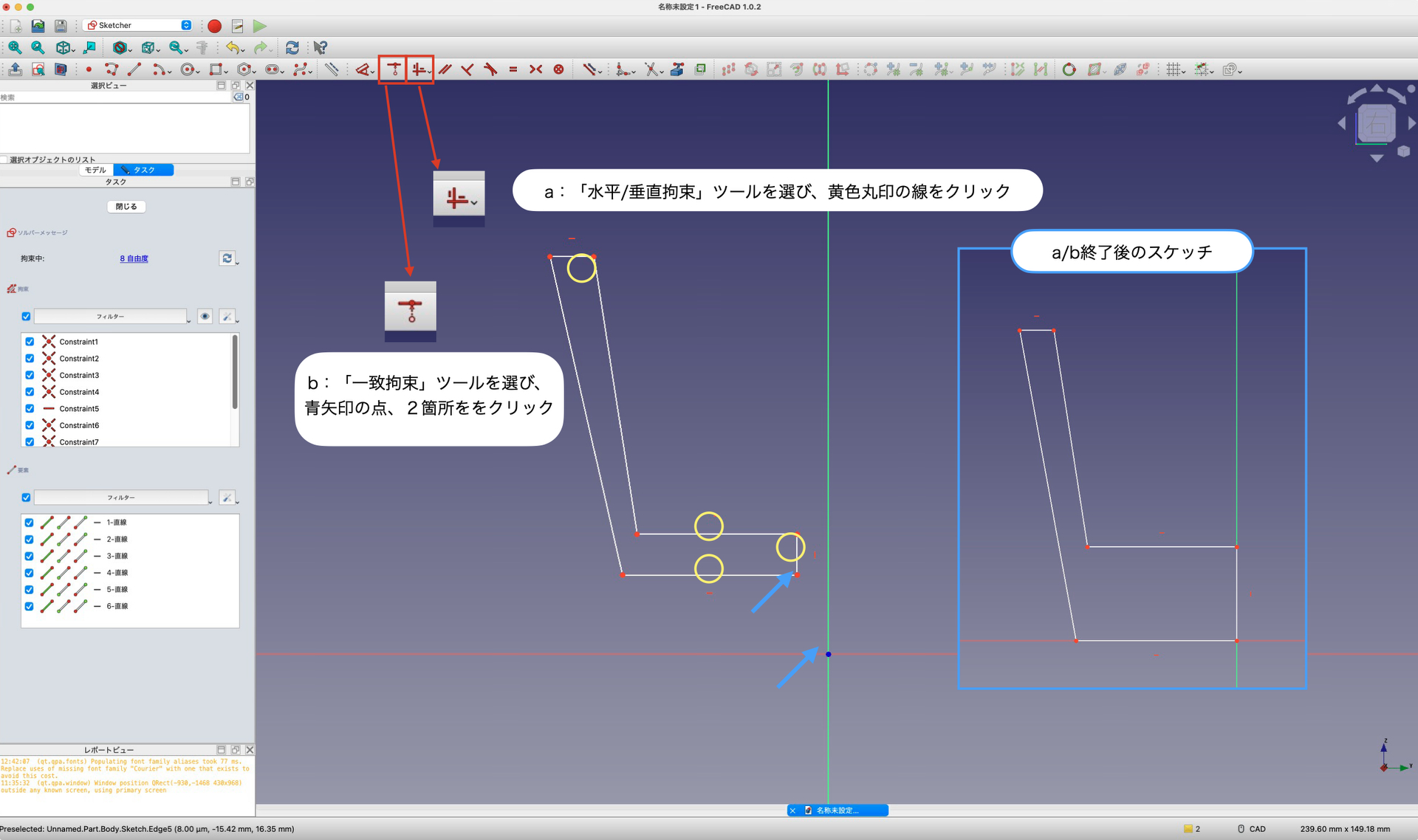
Task: Select the coincident constraint tool
Action: [394, 69]
